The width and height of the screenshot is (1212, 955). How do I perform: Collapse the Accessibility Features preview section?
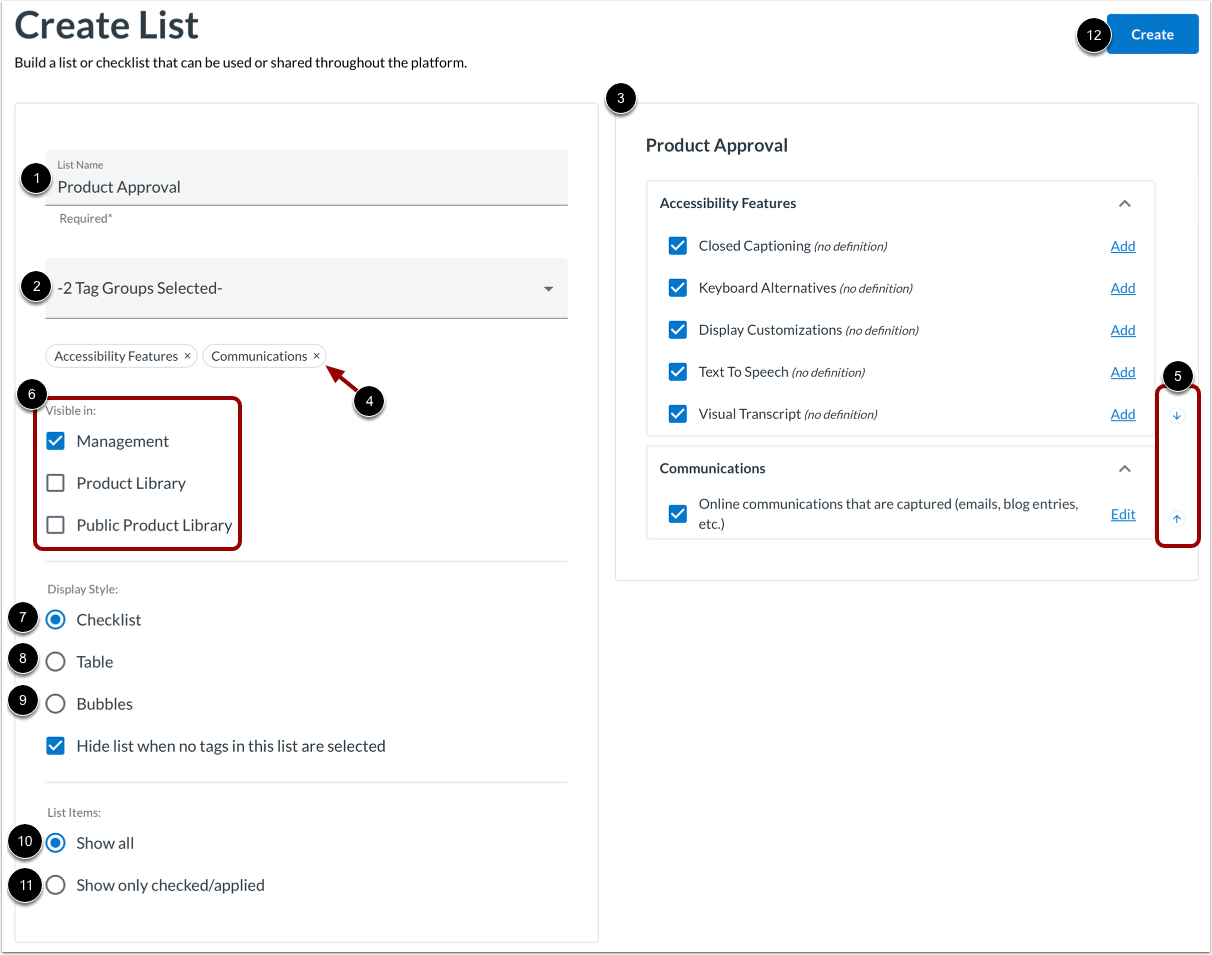pos(1124,203)
